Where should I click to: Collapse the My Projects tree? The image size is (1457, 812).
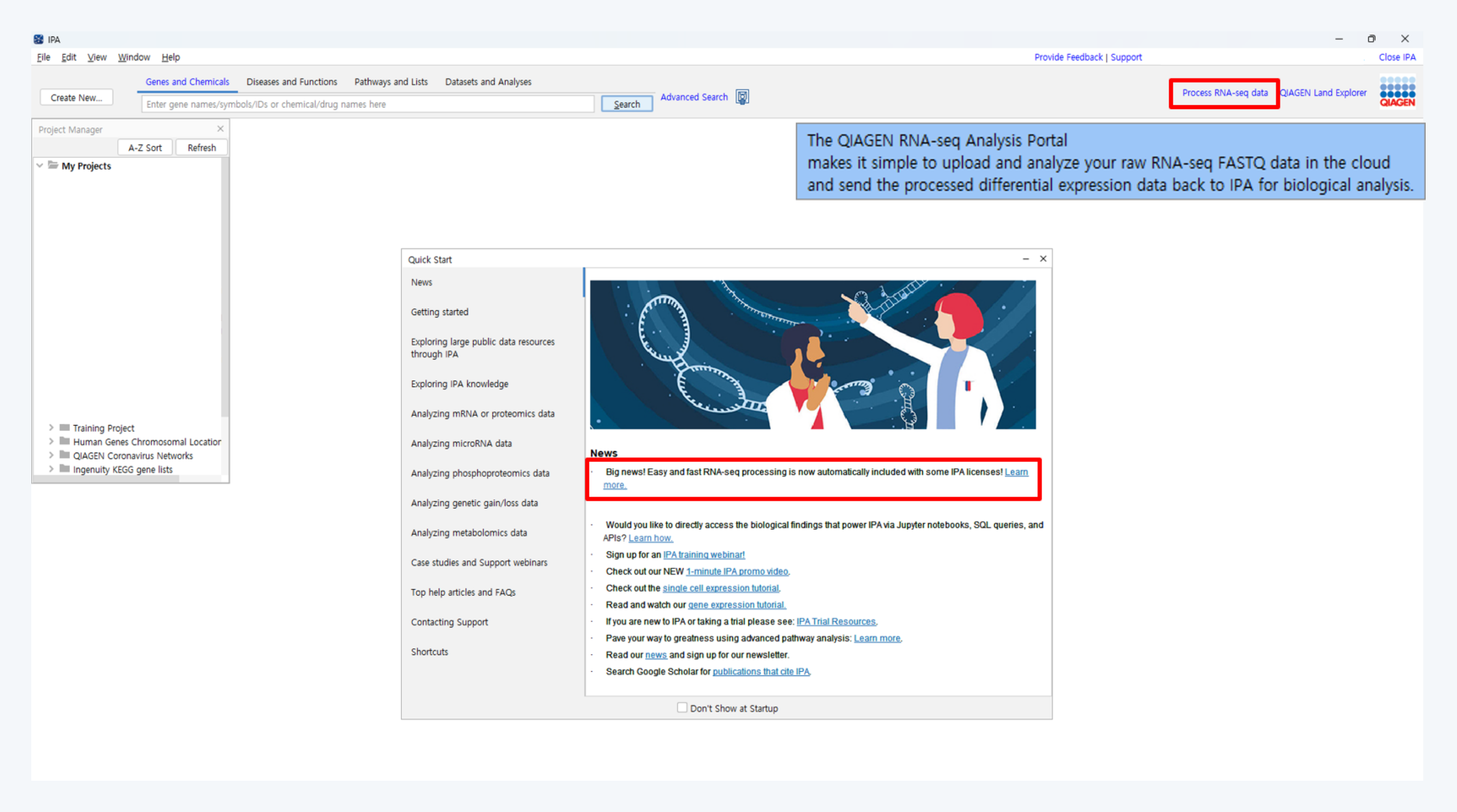tap(40, 166)
